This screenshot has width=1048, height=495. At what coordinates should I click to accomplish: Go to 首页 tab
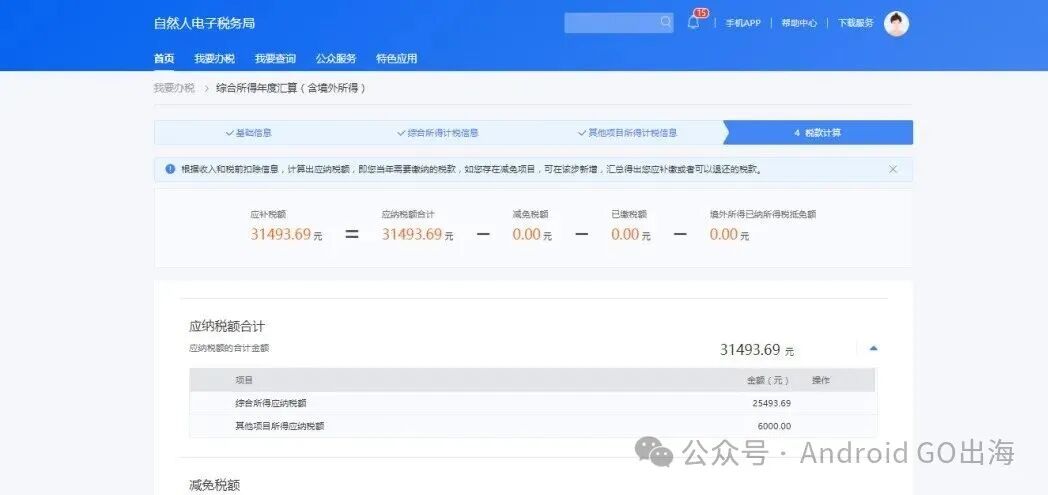point(164,58)
